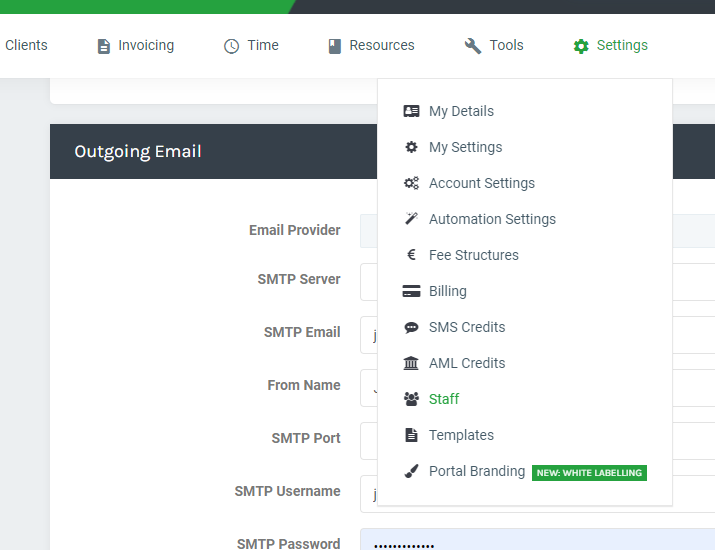Open Fee Structures
Image resolution: width=715 pixels, height=550 pixels.
pos(474,255)
